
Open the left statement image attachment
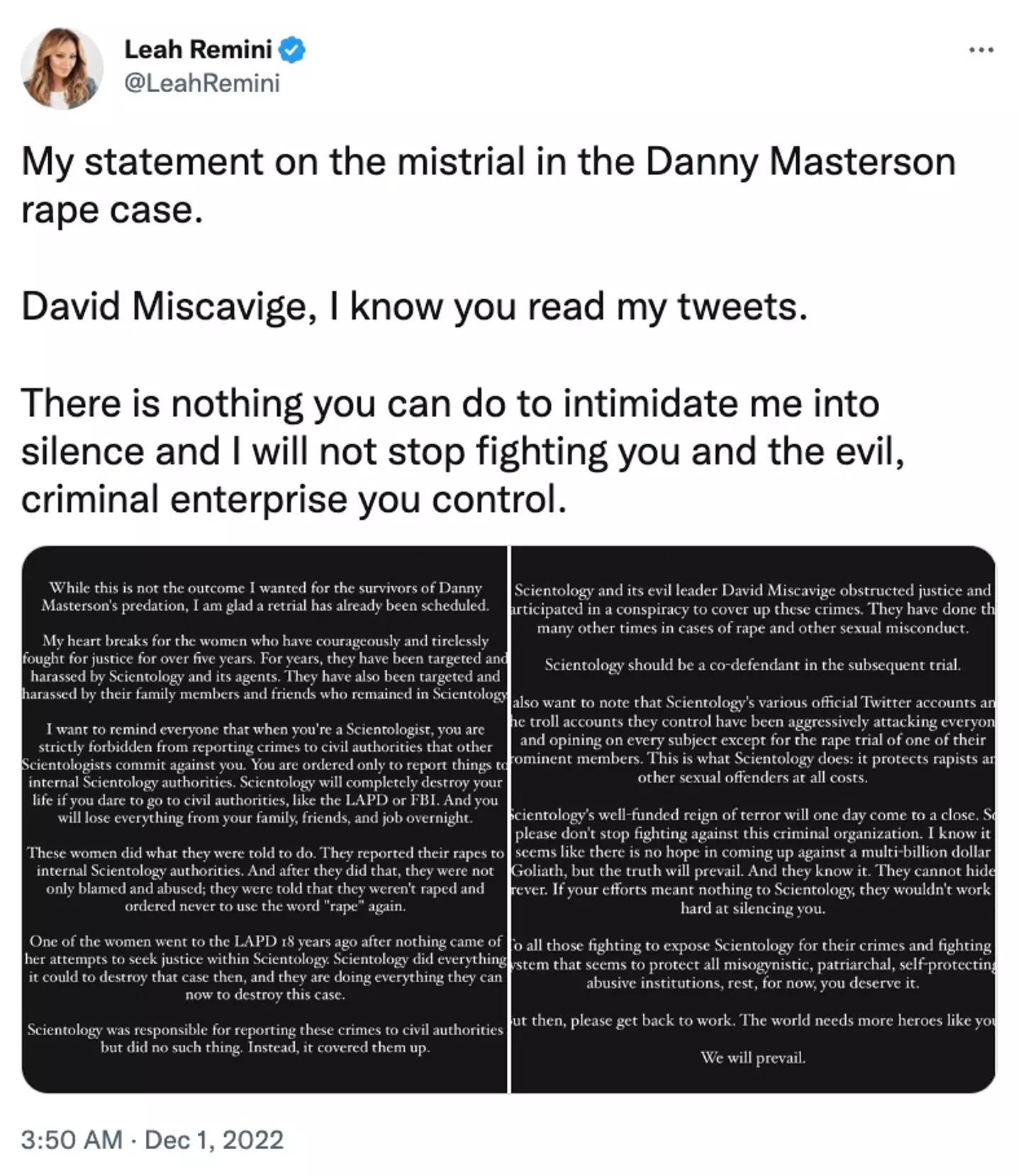click(x=264, y=819)
